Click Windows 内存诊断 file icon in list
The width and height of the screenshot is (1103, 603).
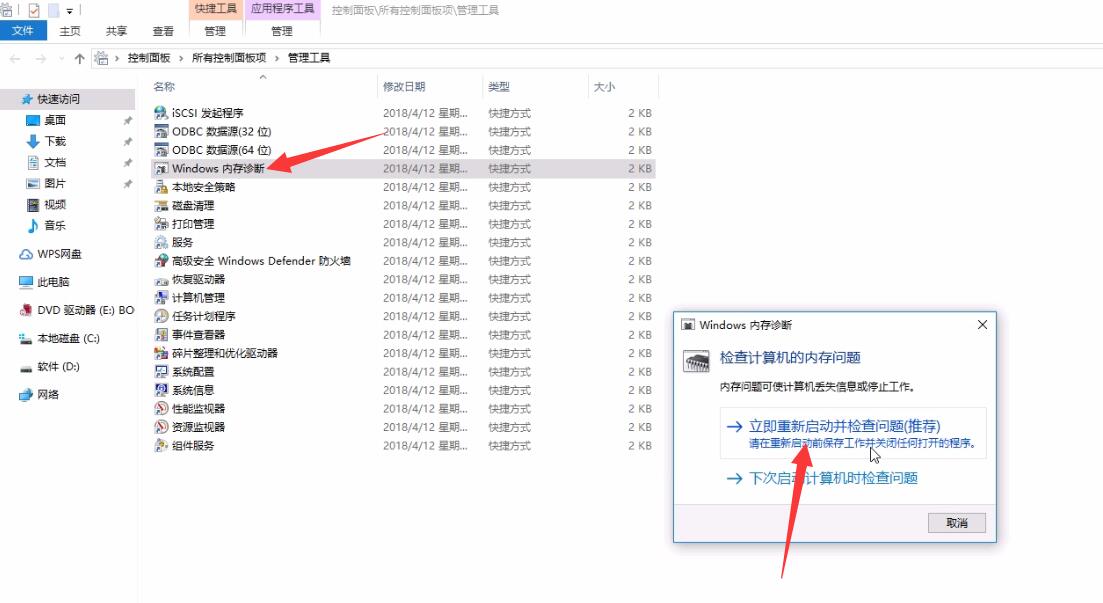pos(161,168)
